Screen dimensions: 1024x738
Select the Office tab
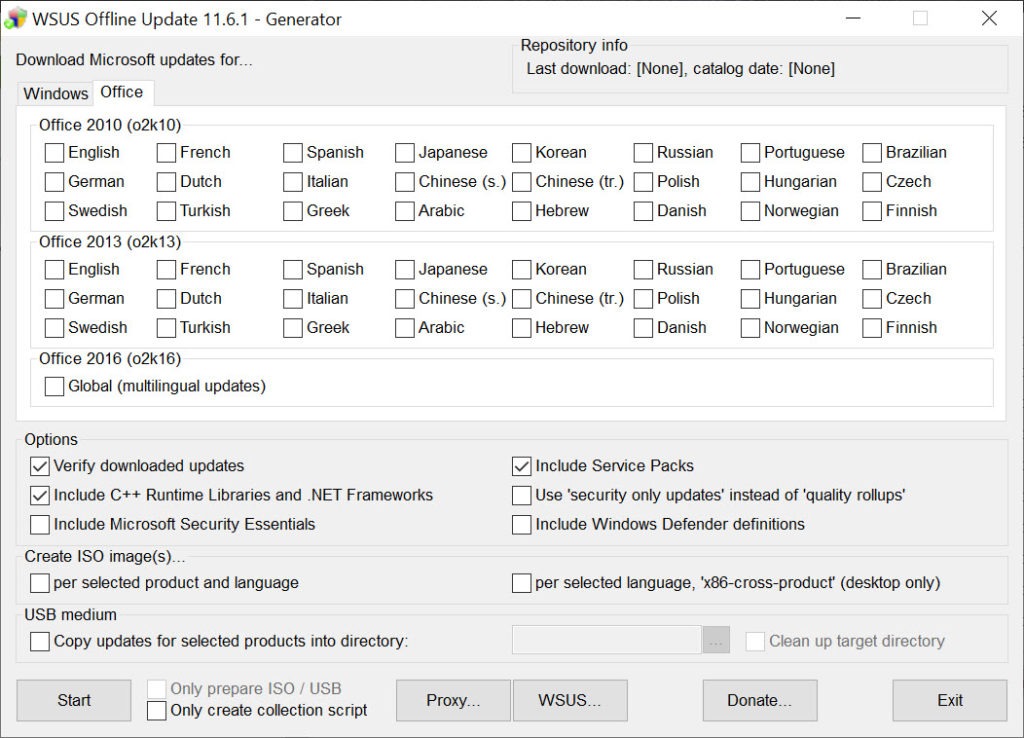122,92
